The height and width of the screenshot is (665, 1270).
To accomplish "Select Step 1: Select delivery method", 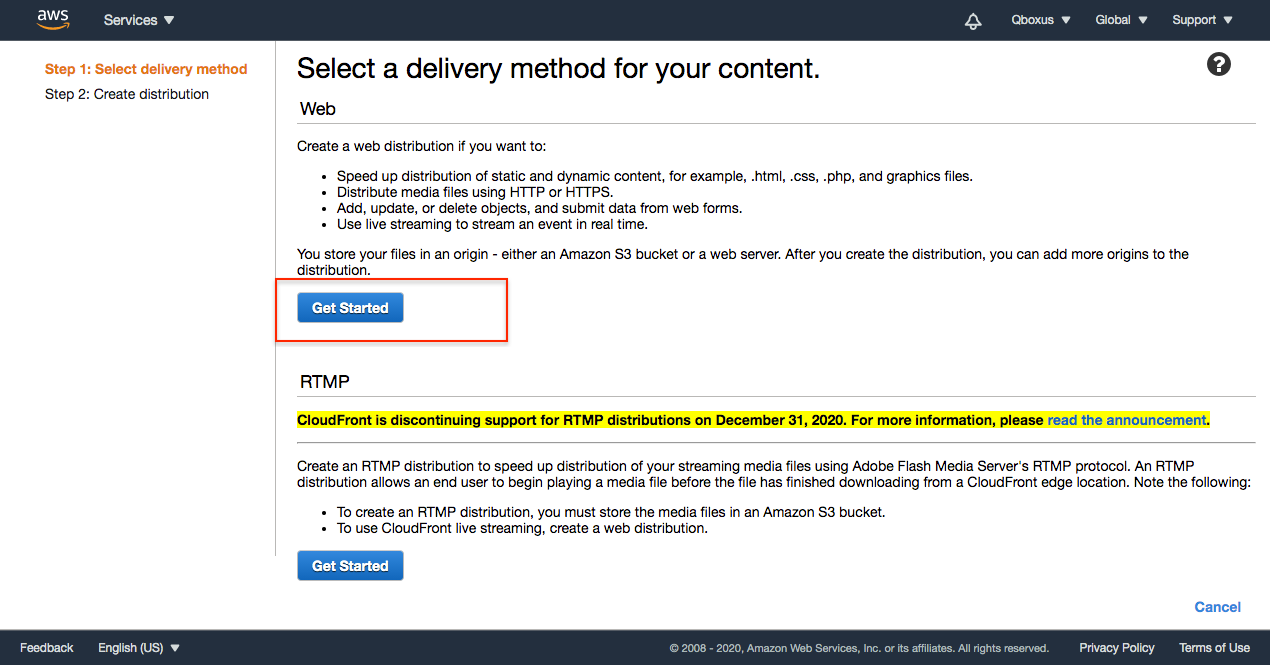I will pyautogui.click(x=146, y=69).
